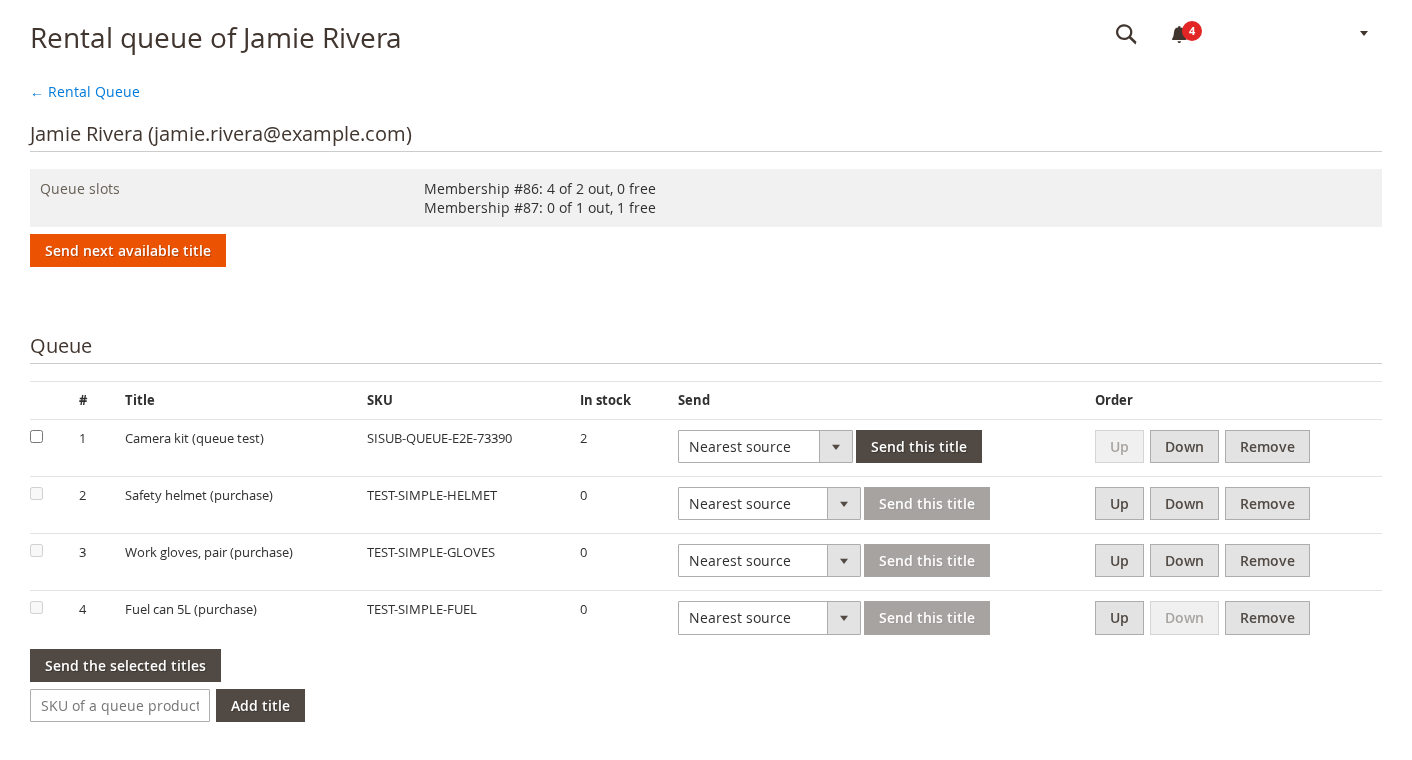Select SKU text SISUB-QUEUE-E2E-73390
The width and height of the screenshot is (1412, 760).
tap(439, 438)
